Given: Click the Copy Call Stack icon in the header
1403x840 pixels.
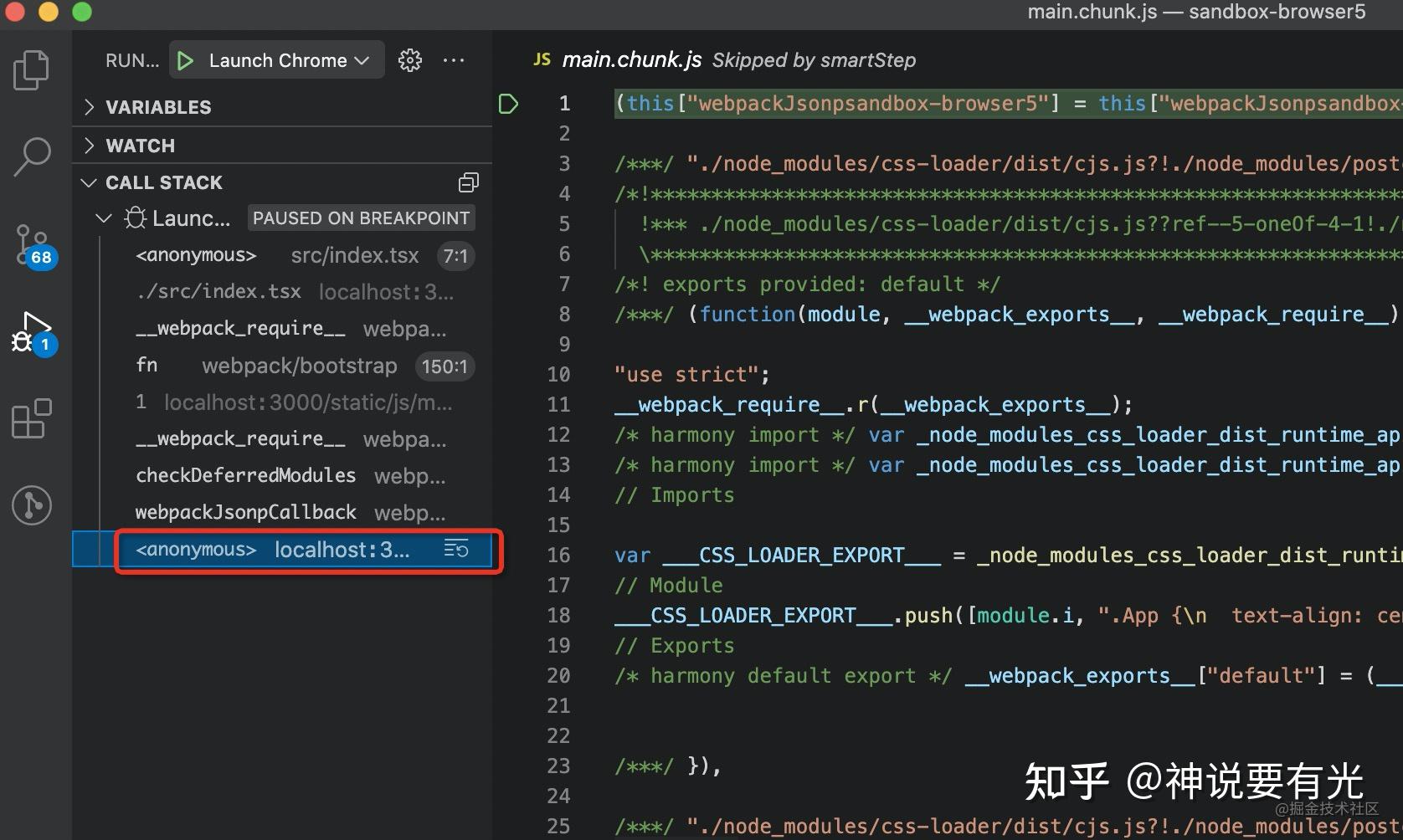Looking at the screenshot, I should (x=468, y=182).
